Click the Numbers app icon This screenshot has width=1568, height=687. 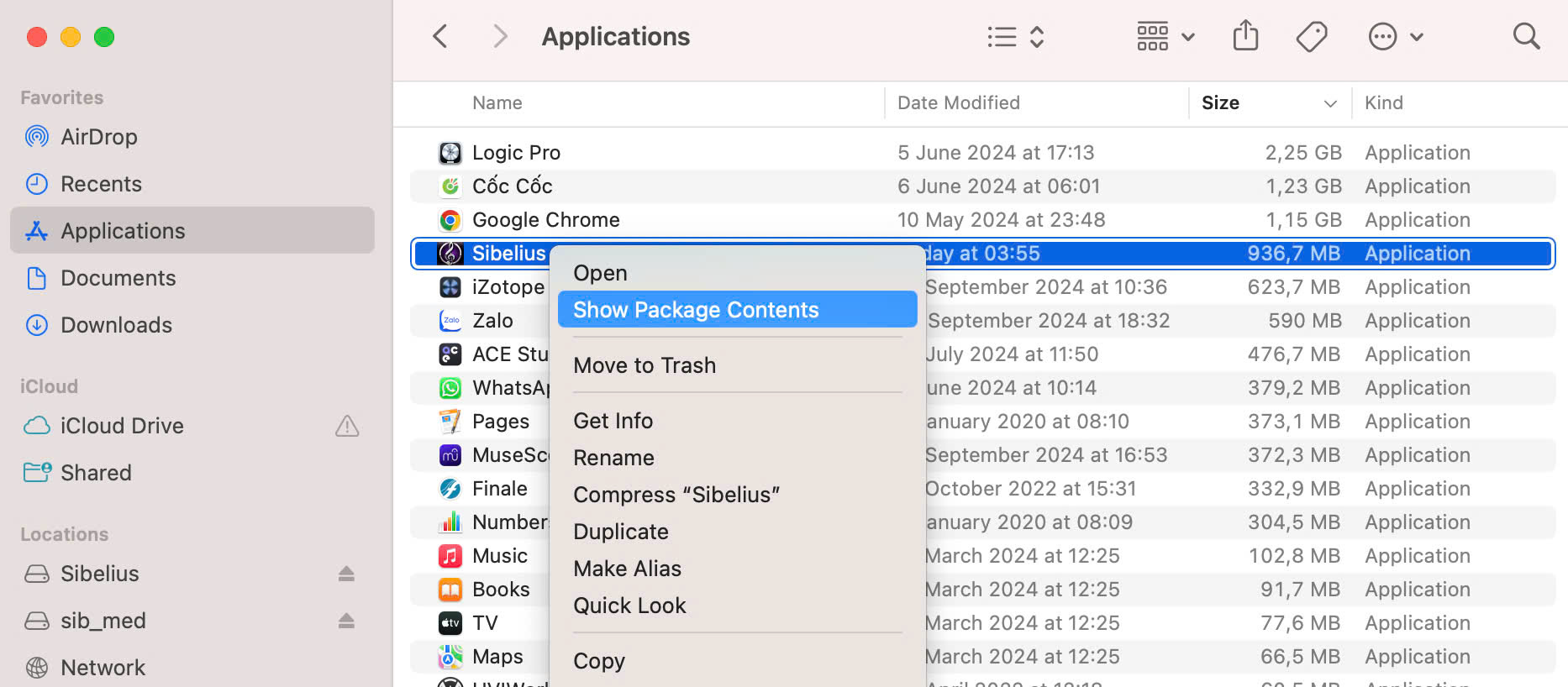450,522
